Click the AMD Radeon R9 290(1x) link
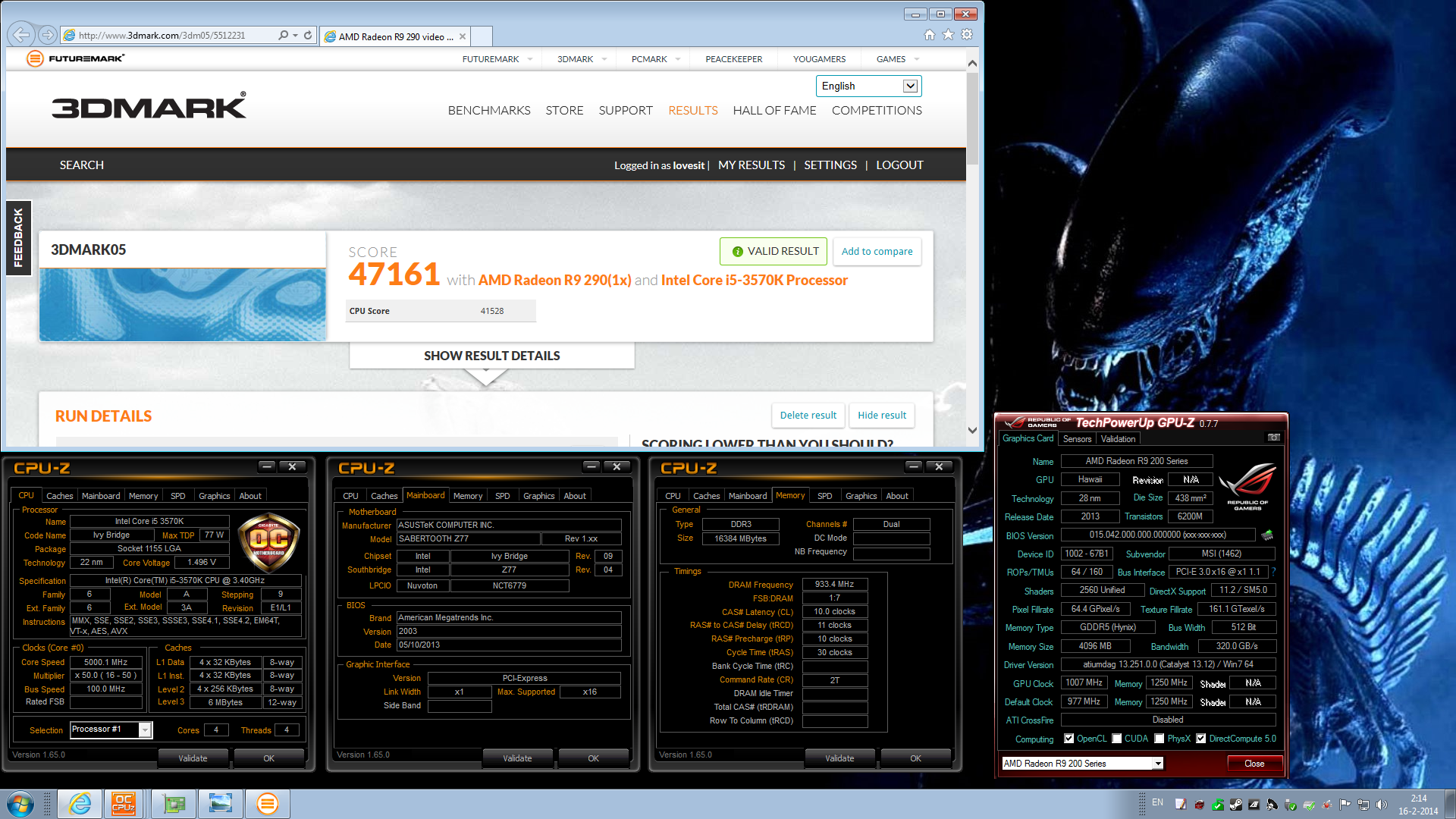The image size is (1456, 819). (554, 281)
